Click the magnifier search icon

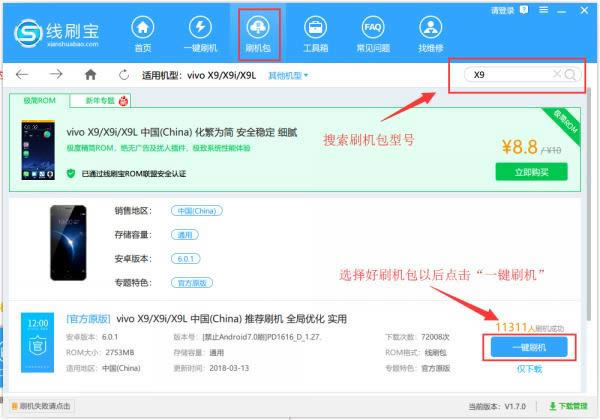tap(570, 75)
